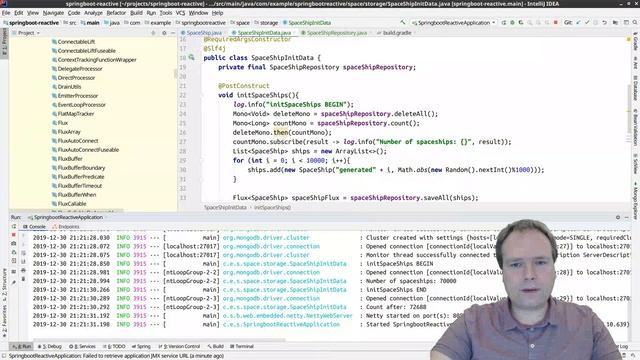Select the Console tab in Run panel
Screen dimensions: 640x360
tap(35, 227)
